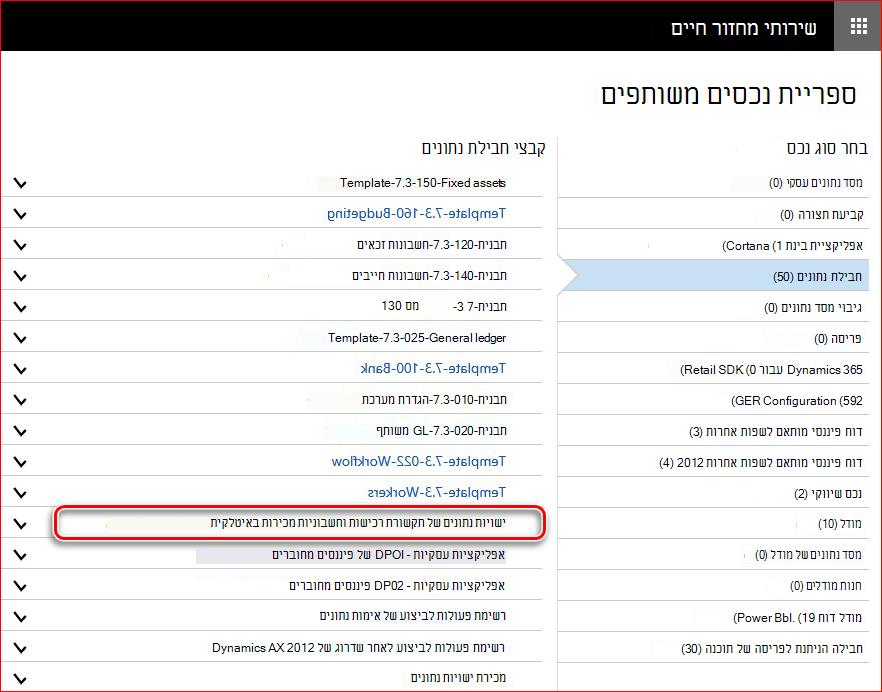Select asset type חנות מודלים (0)
The height and width of the screenshot is (692, 882).
(825, 586)
